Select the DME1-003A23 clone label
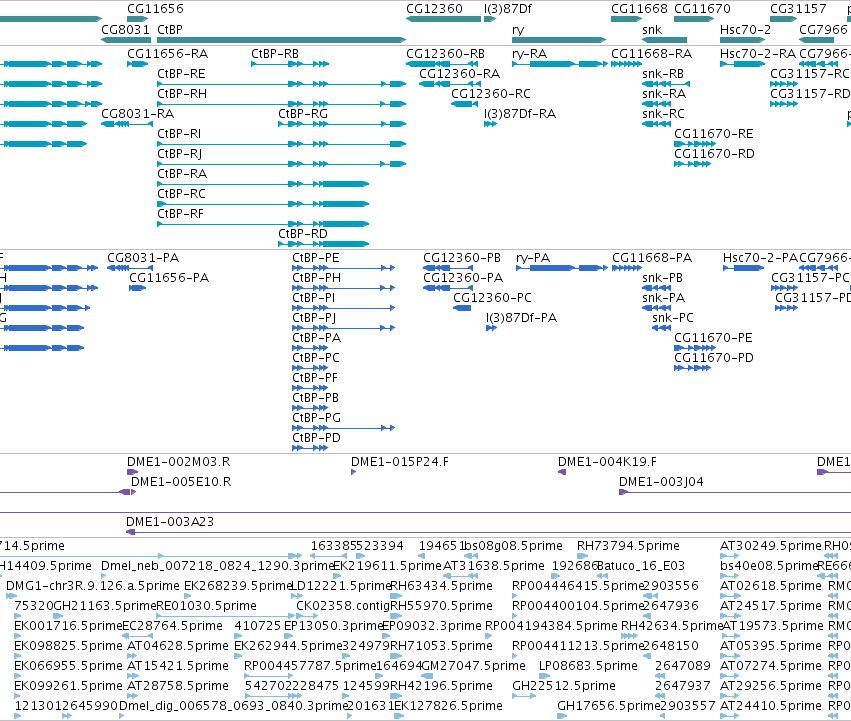 (x=170, y=522)
